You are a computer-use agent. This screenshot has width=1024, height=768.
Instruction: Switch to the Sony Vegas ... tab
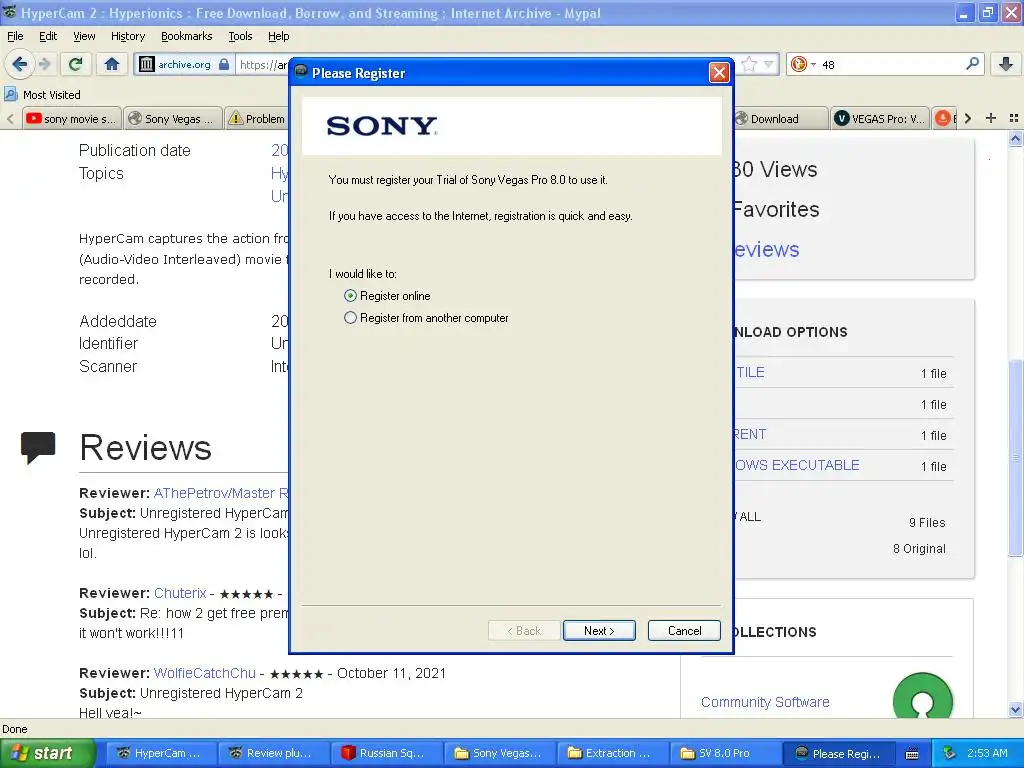tap(172, 118)
